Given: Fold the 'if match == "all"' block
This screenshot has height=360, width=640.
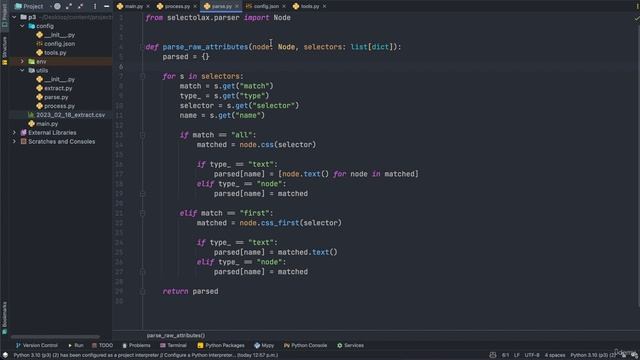Looking at the screenshot, I should pos(142,135).
